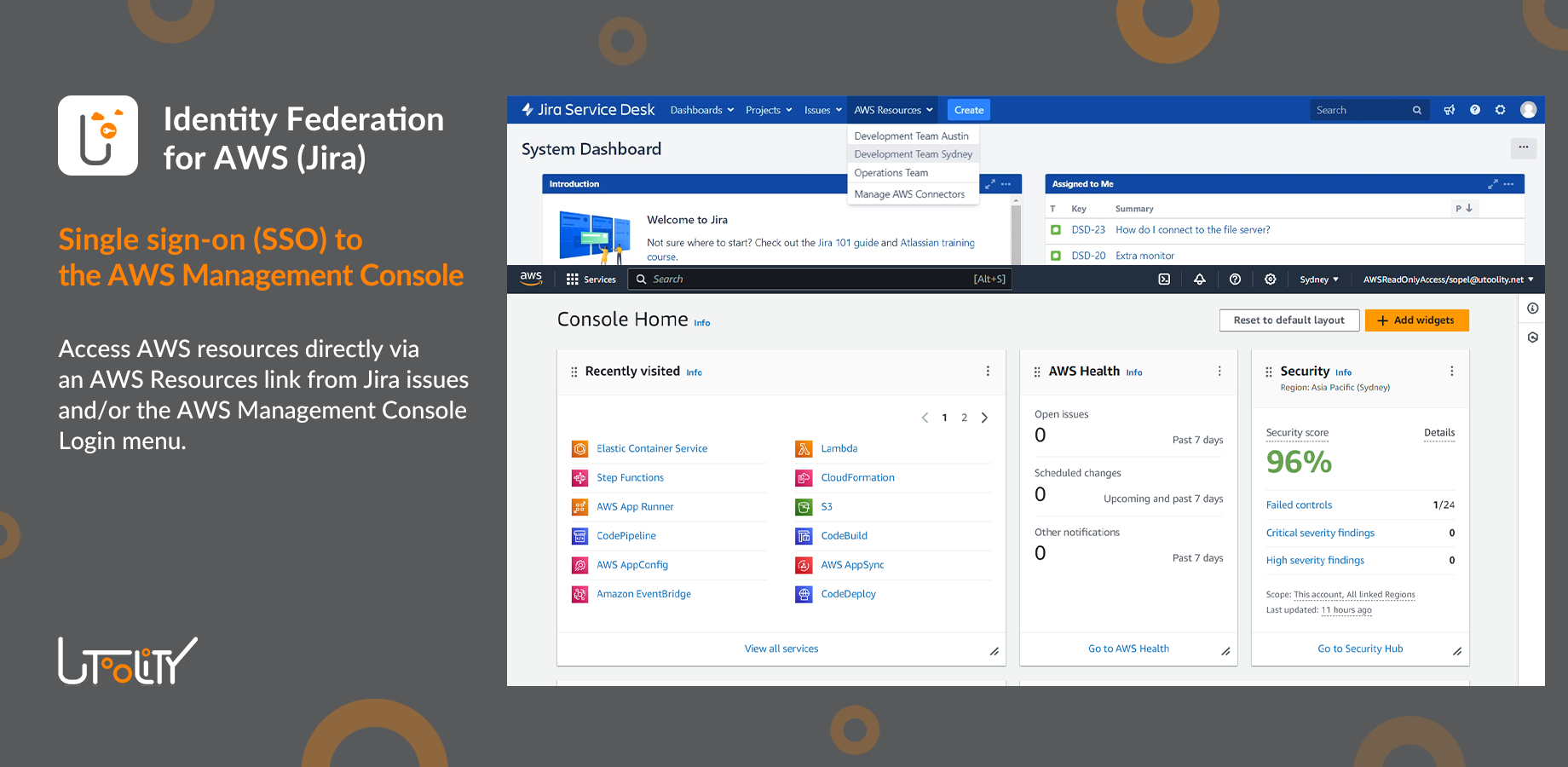Open Assigned to Me gadget options menu
This screenshot has height=767, width=1568.
tap(1509, 184)
